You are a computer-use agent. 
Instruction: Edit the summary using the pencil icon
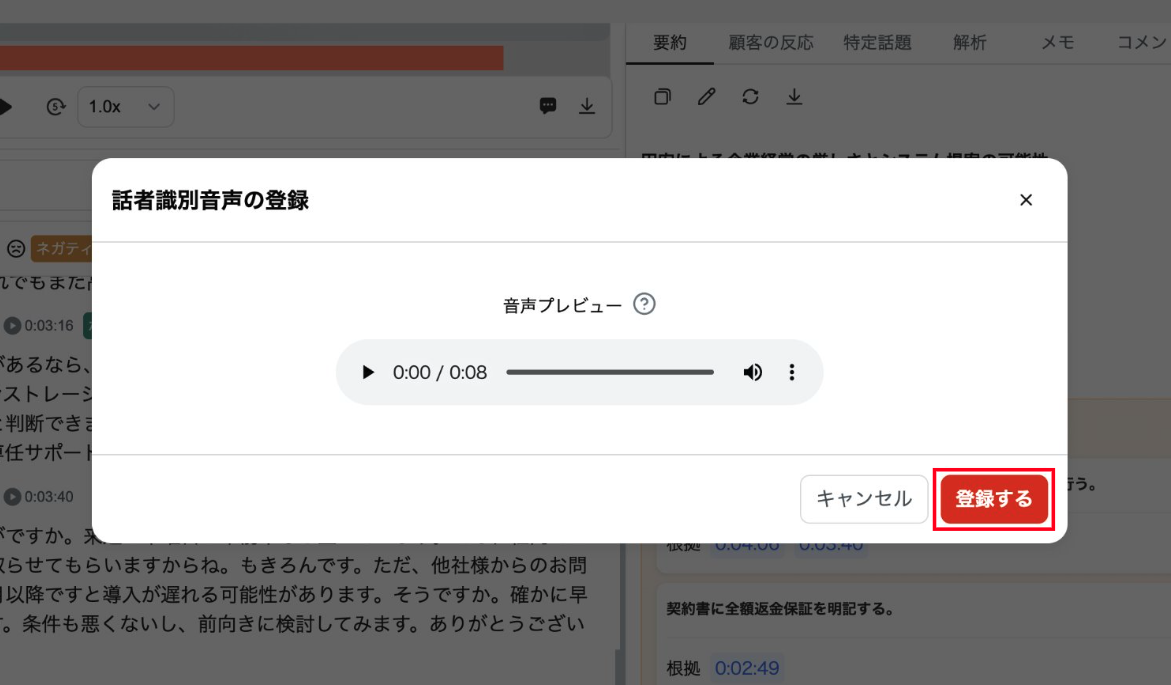click(706, 97)
